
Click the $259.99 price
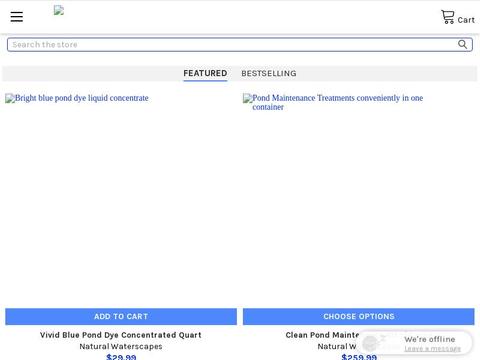359,357
